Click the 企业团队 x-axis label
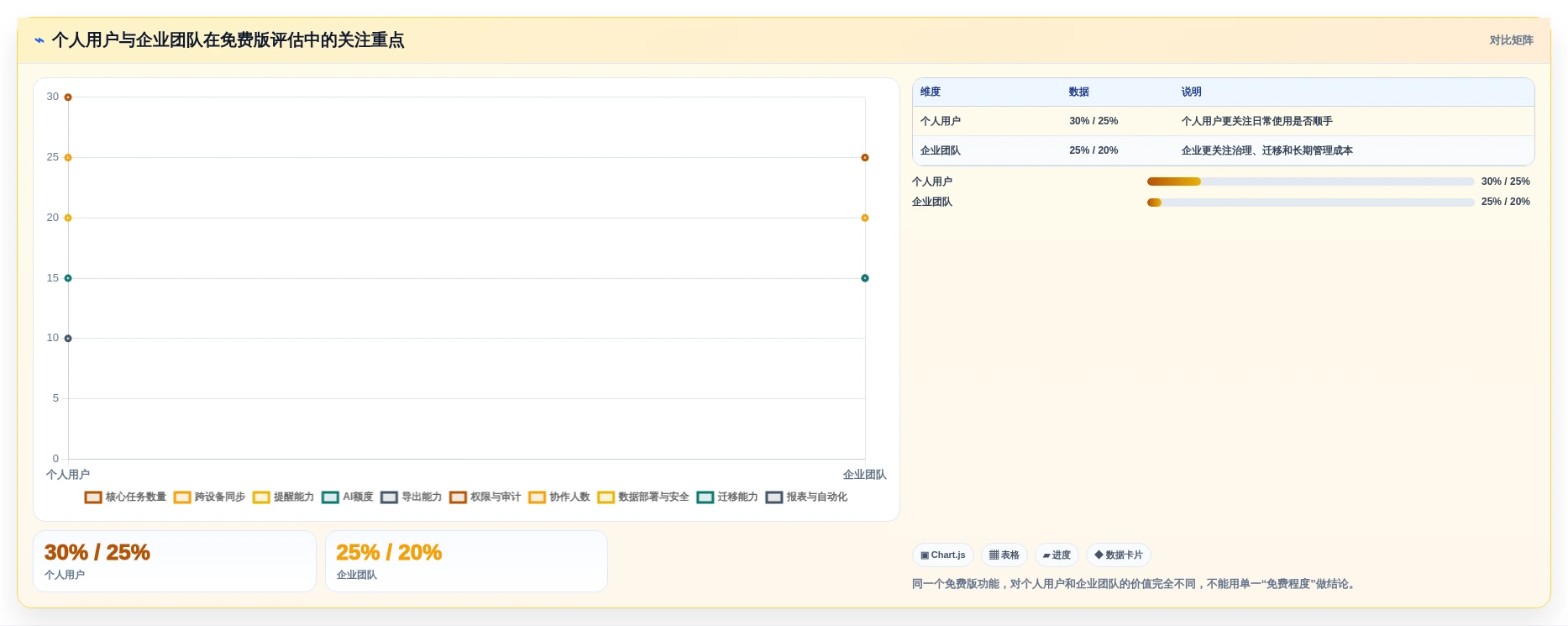The width and height of the screenshot is (1568, 626). pos(865,475)
